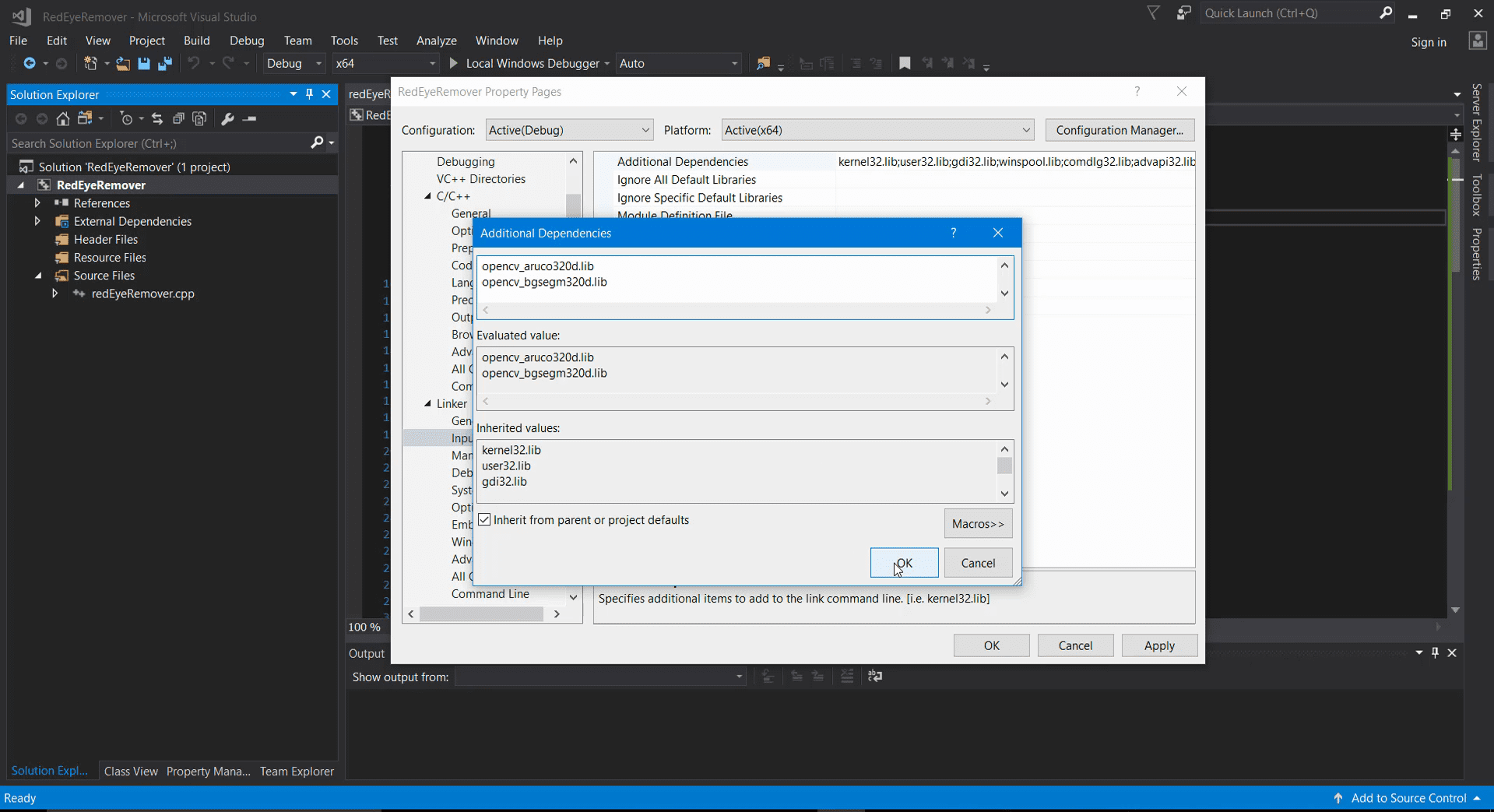Switch to the Team Explorer tab
This screenshot has height=812, width=1494.
pos(296,771)
